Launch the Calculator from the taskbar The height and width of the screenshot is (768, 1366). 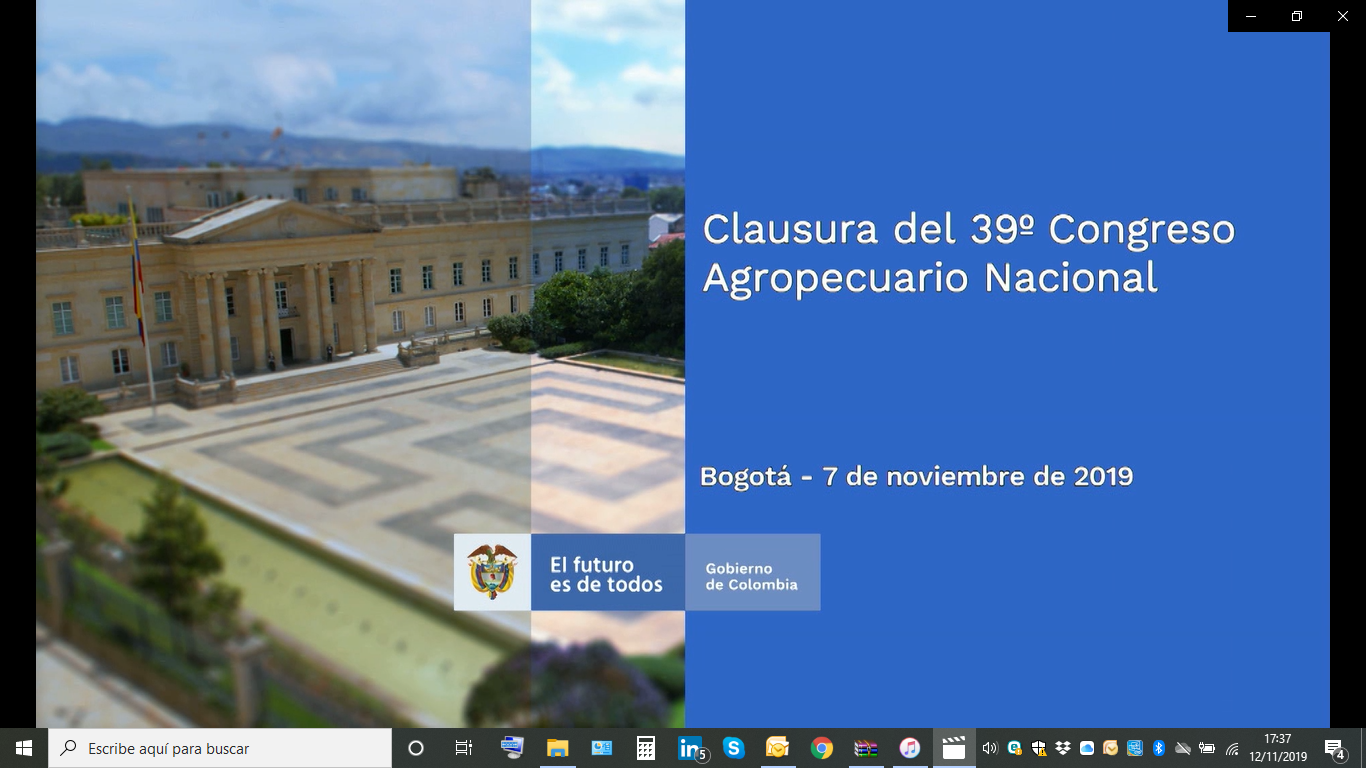(646, 748)
